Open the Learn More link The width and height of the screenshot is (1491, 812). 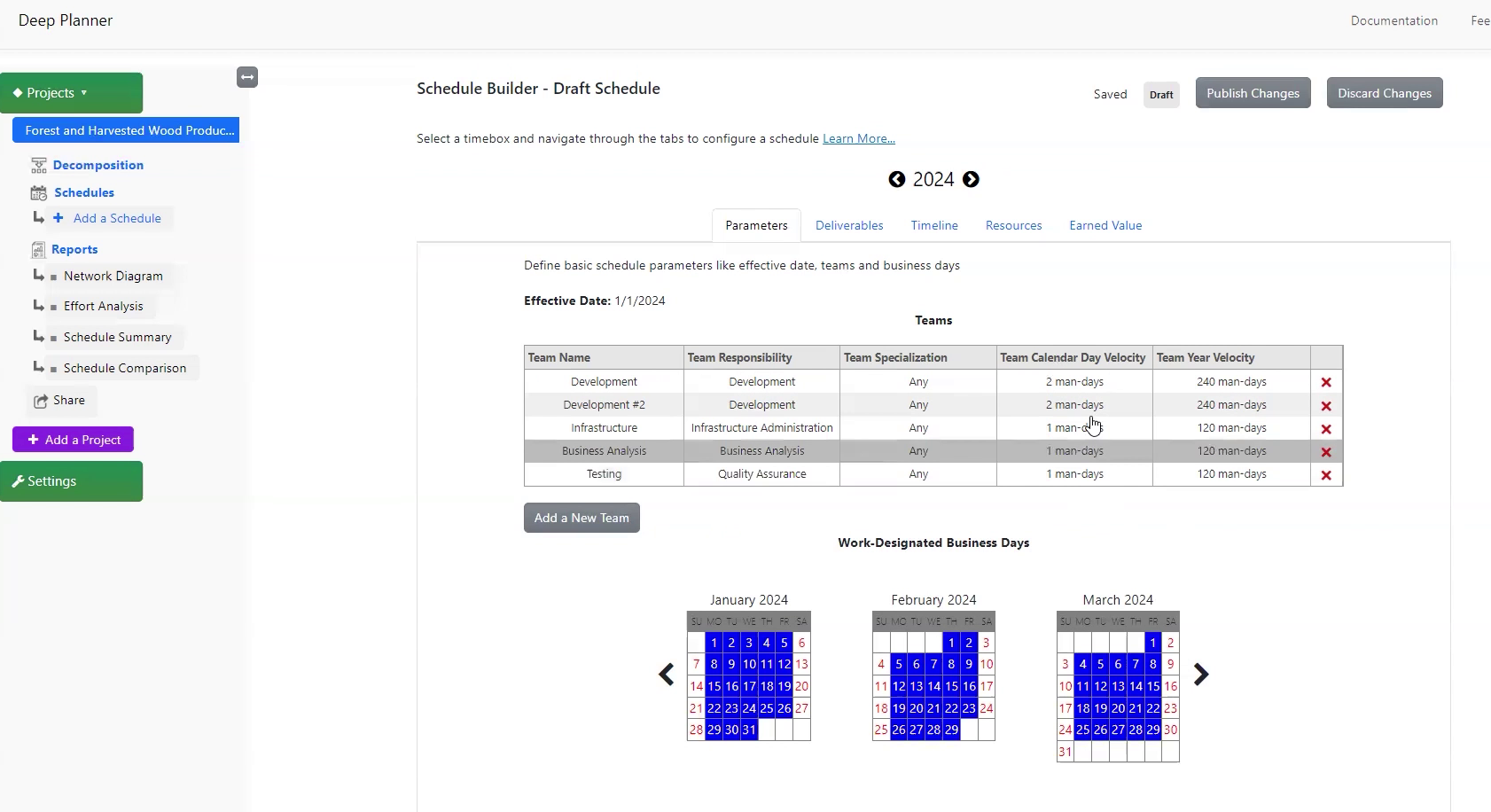point(859,138)
